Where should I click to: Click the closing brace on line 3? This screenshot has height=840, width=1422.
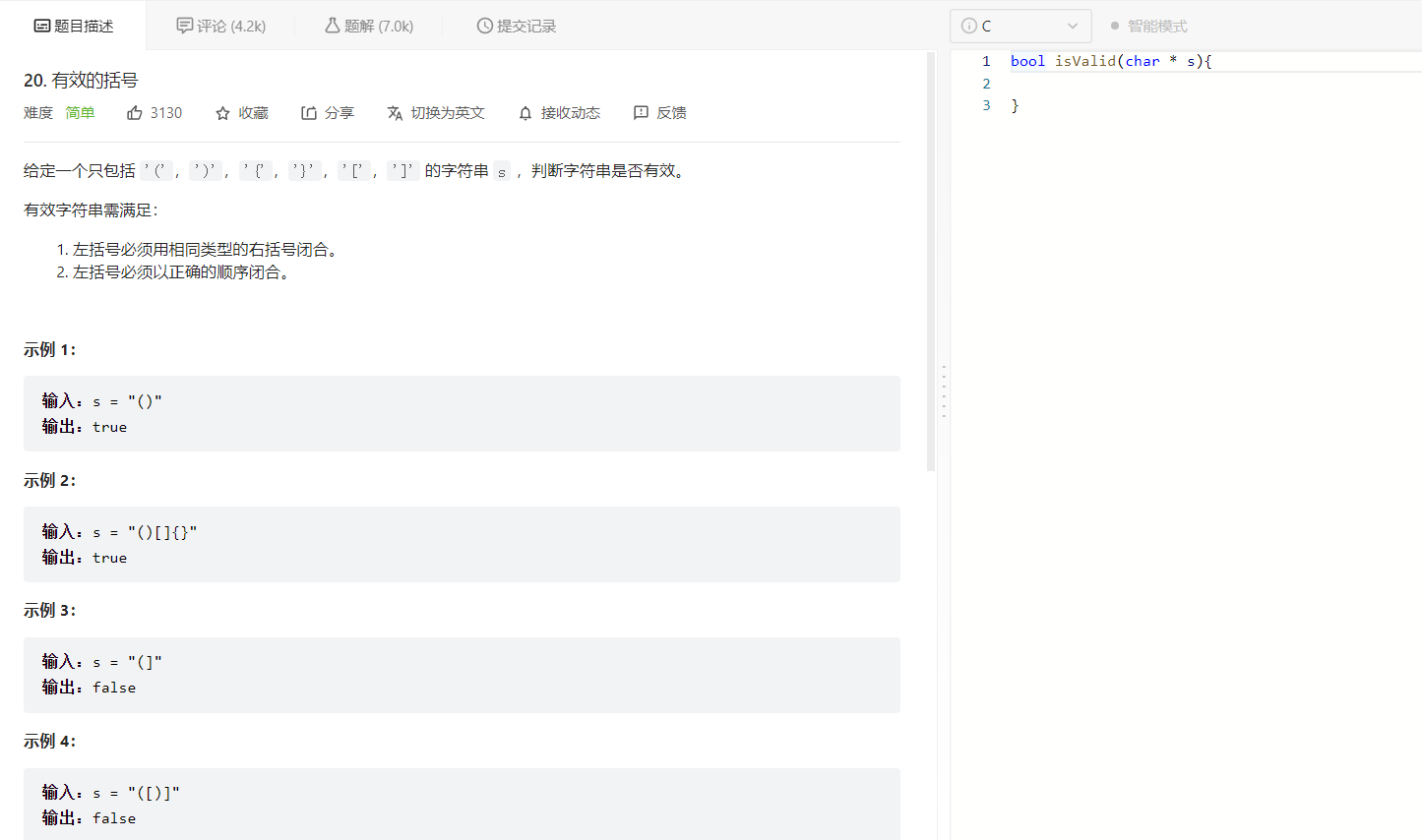pyautogui.click(x=1015, y=105)
